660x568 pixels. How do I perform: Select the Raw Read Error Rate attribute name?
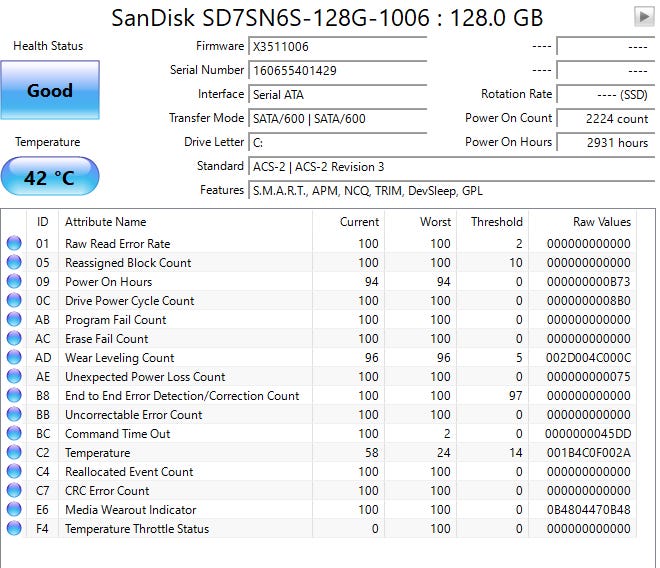point(117,243)
